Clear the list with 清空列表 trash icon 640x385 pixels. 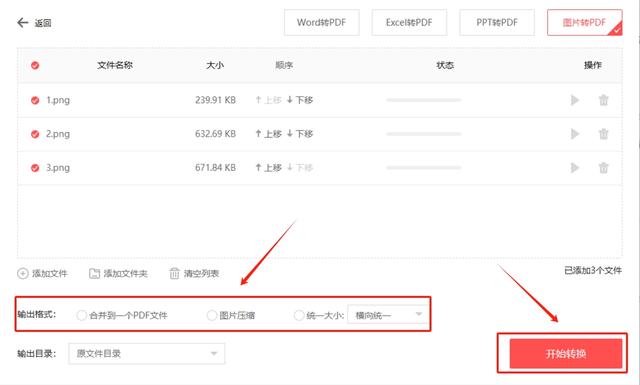click(x=174, y=274)
